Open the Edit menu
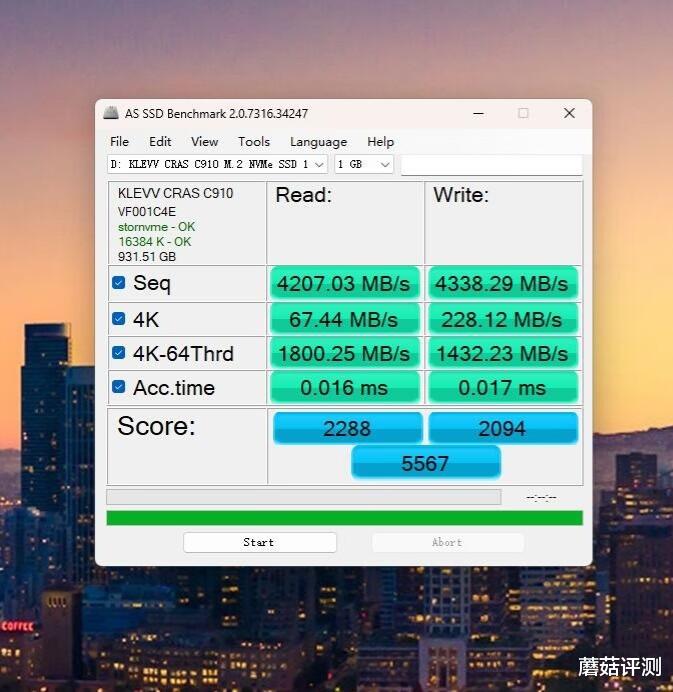673x692 pixels. click(x=160, y=142)
